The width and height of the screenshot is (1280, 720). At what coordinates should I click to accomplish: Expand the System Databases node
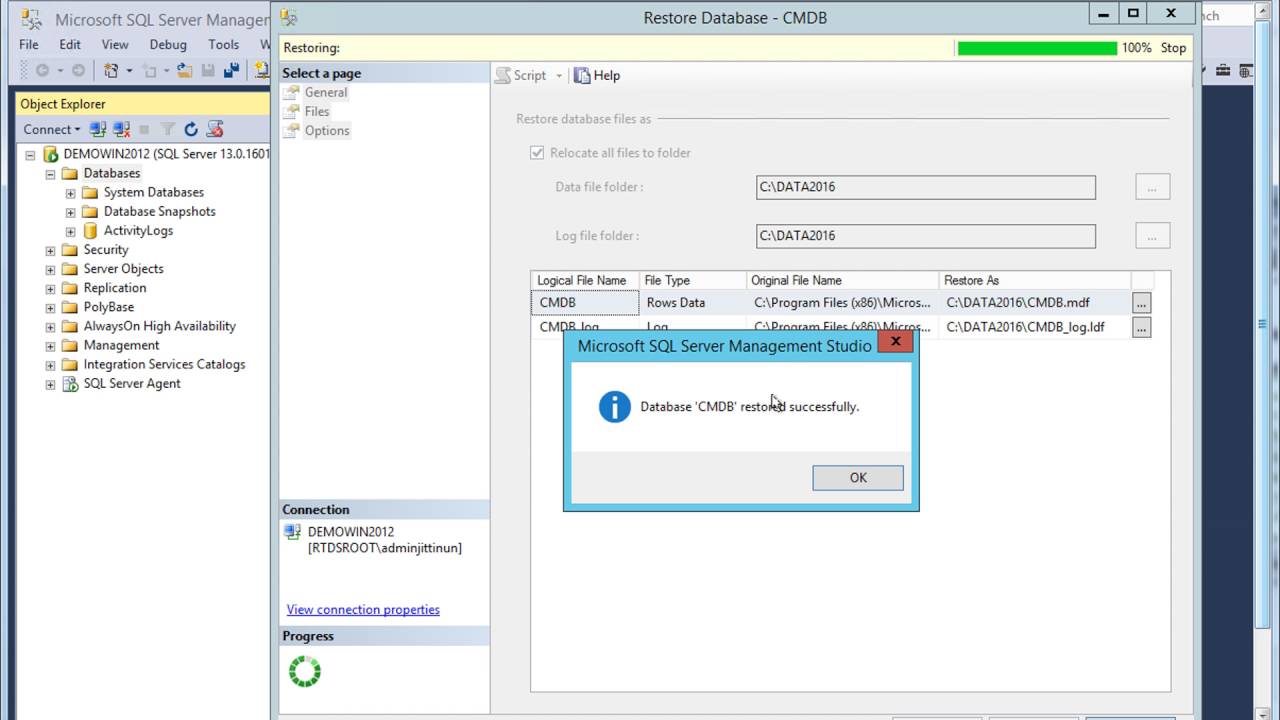coord(70,193)
